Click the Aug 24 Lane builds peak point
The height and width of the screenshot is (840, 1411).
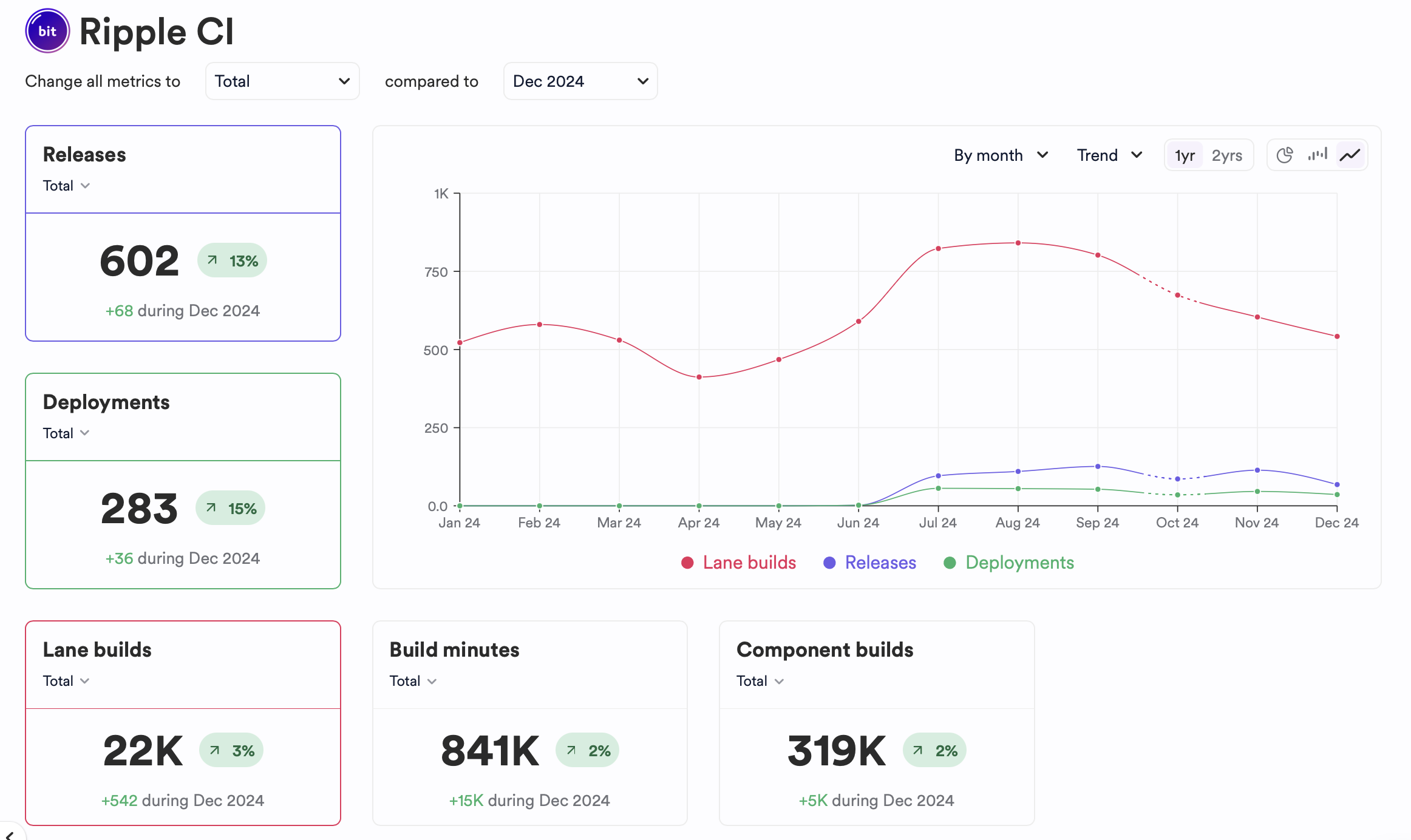[x=1018, y=243]
